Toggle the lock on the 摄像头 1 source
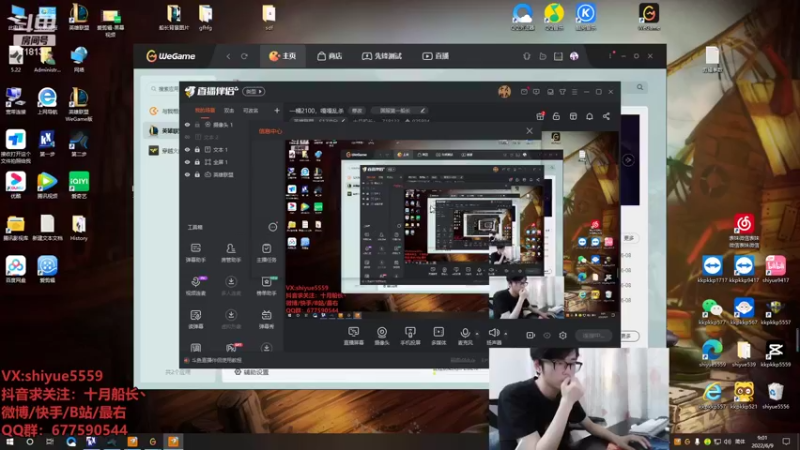Viewport: 800px width, 450px height. coord(197,124)
